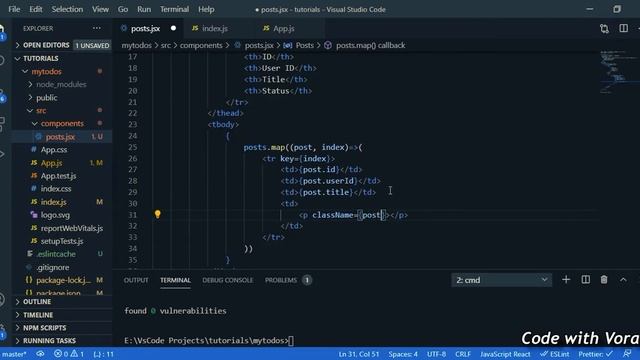
Task: Open setupTests.js file
Action: [62, 241]
